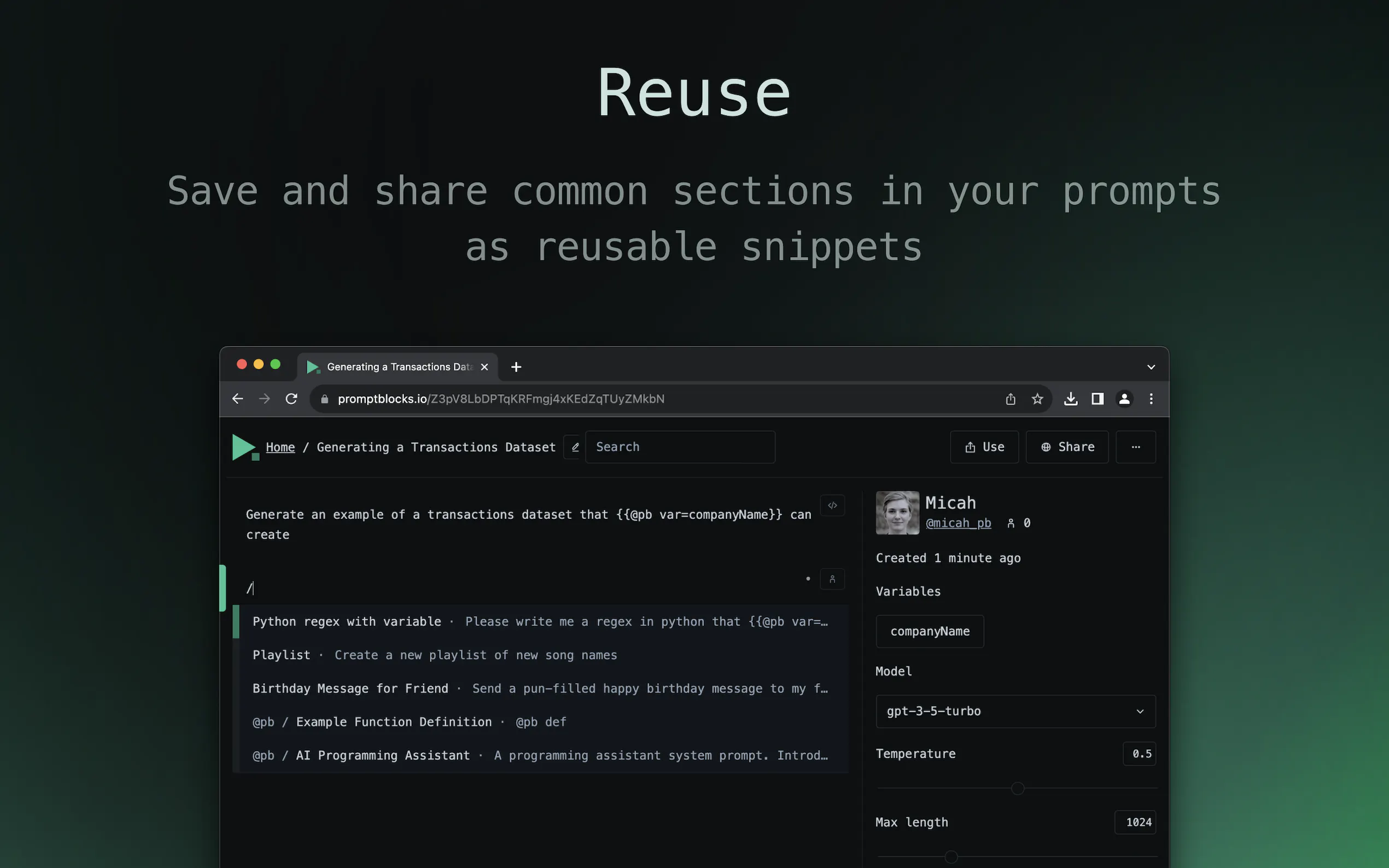Screen dimensions: 1389x868
Task: Open the browser downloads icon
Action: (x=1070, y=399)
